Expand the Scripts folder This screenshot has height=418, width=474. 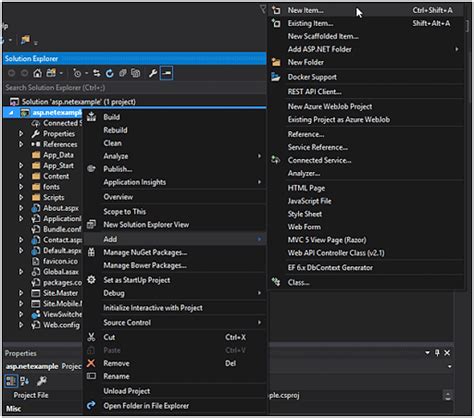pyautogui.click(x=21, y=197)
